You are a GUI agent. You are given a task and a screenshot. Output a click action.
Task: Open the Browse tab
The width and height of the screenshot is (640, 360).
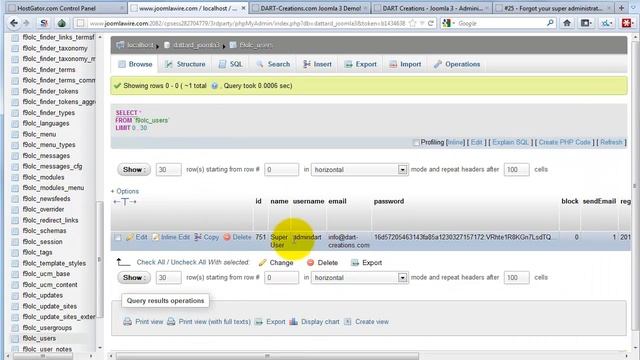pyautogui.click(x=135, y=64)
